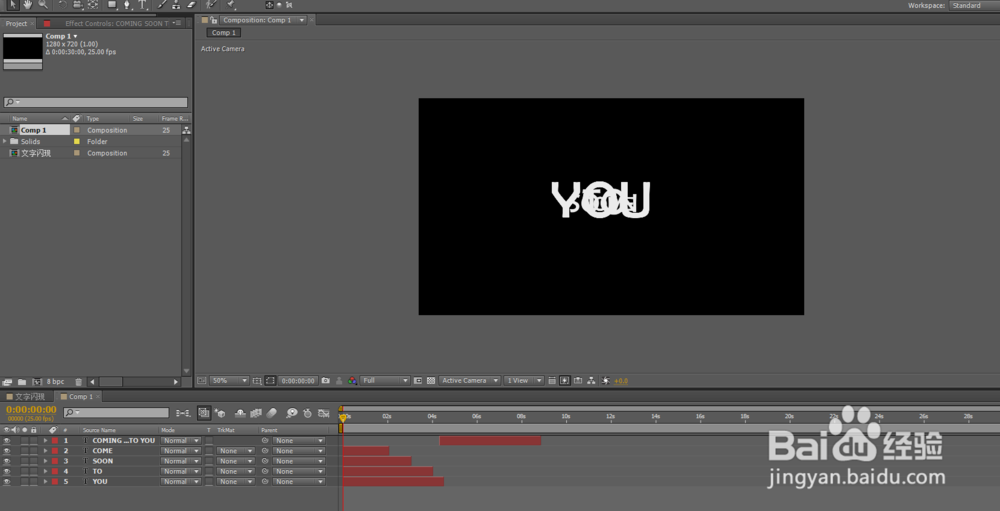This screenshot has width=1000, height=511.
Task: Toggle Auto-keyframe stopwatch in timeline
Action: [307, 413]
